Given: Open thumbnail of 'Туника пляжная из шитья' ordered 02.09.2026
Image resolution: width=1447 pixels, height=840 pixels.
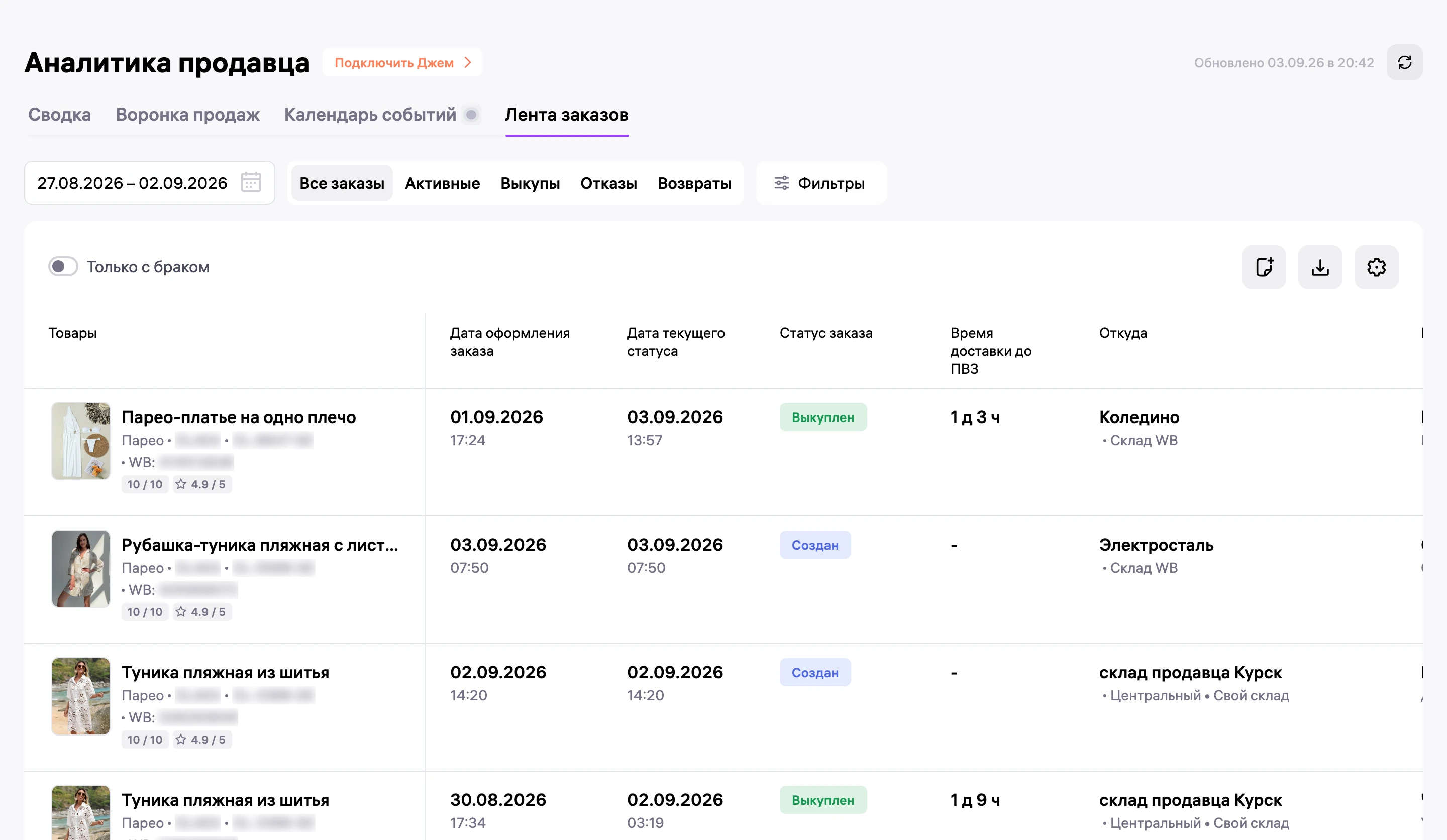Looking at the screenshot, I should pyautogui.click(x=81, y=696).
